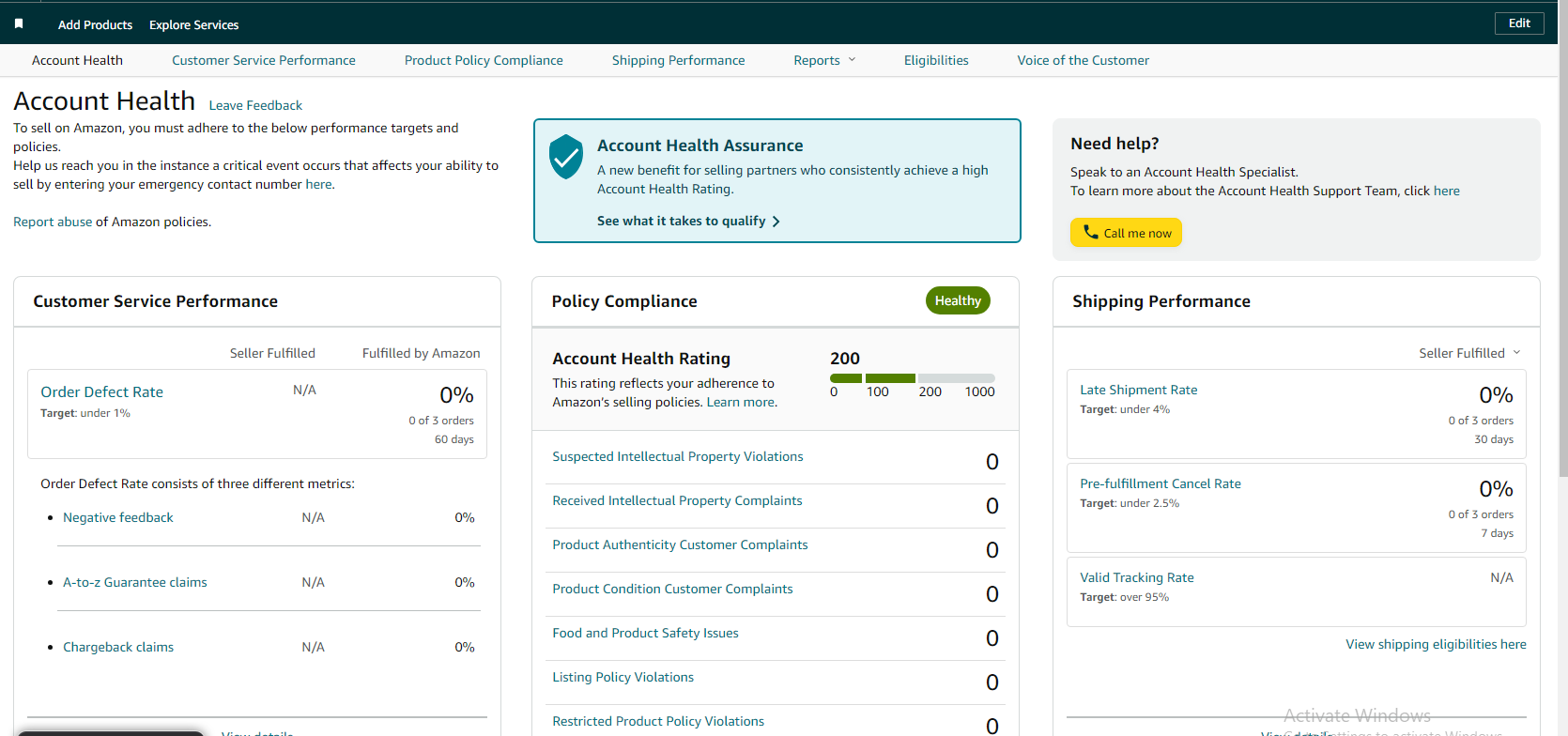This screenshot has width=1568, height=736.
Task: Click the N/A value for Valid Tracking Rate
Action: pos(1501,577)
